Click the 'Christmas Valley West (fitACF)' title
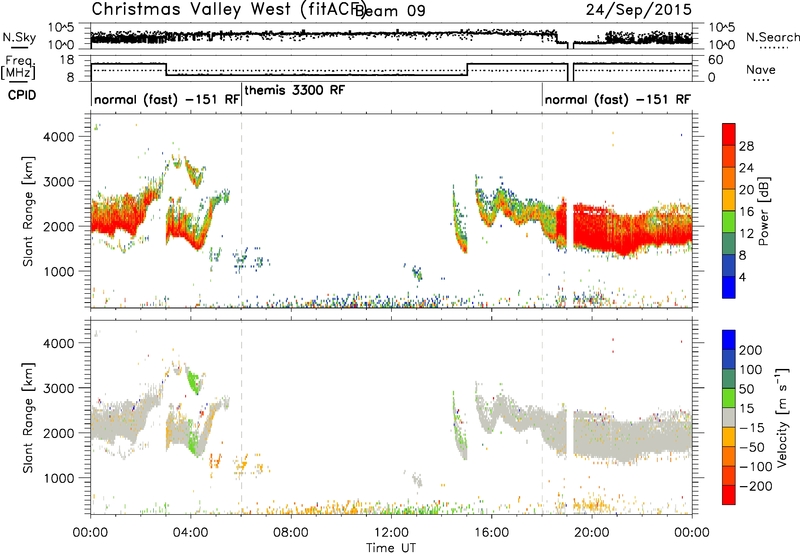Screen dimensions: 800x554 click(228, 10)
